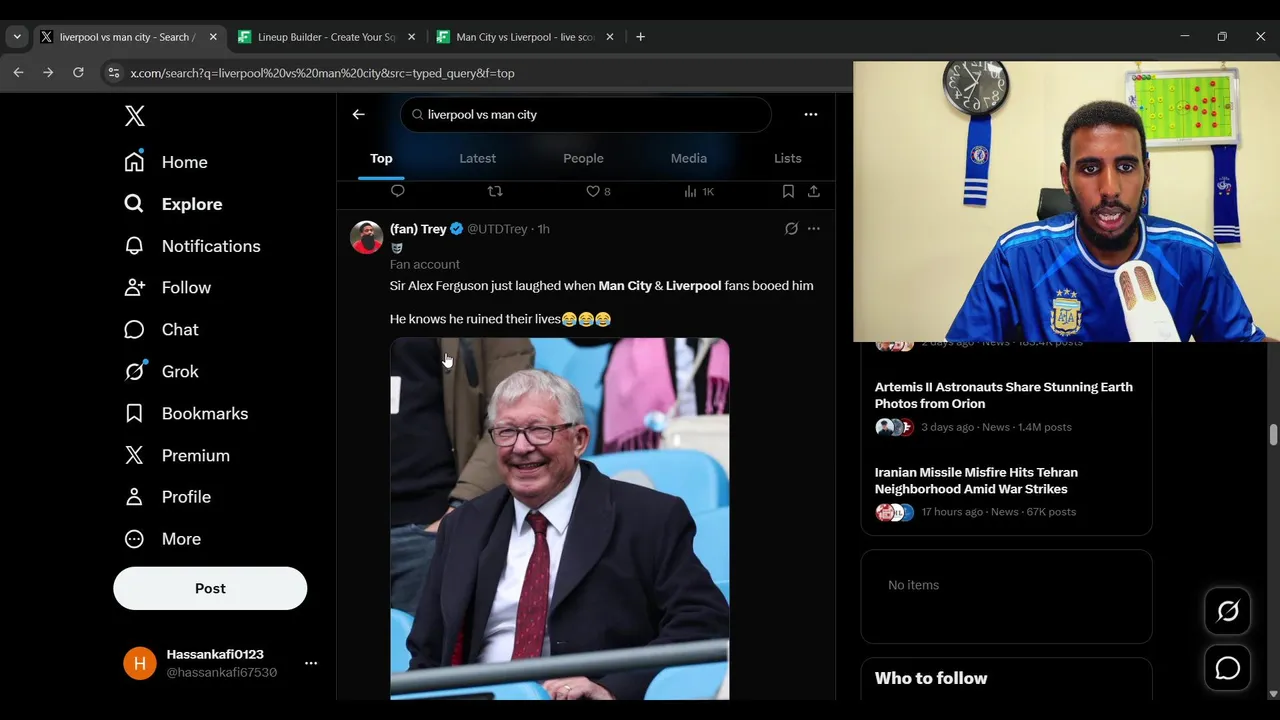Go forward in browser history
Image resolution: width=1280 pixels, height=720 pixels.
click(x=48, y=73)
